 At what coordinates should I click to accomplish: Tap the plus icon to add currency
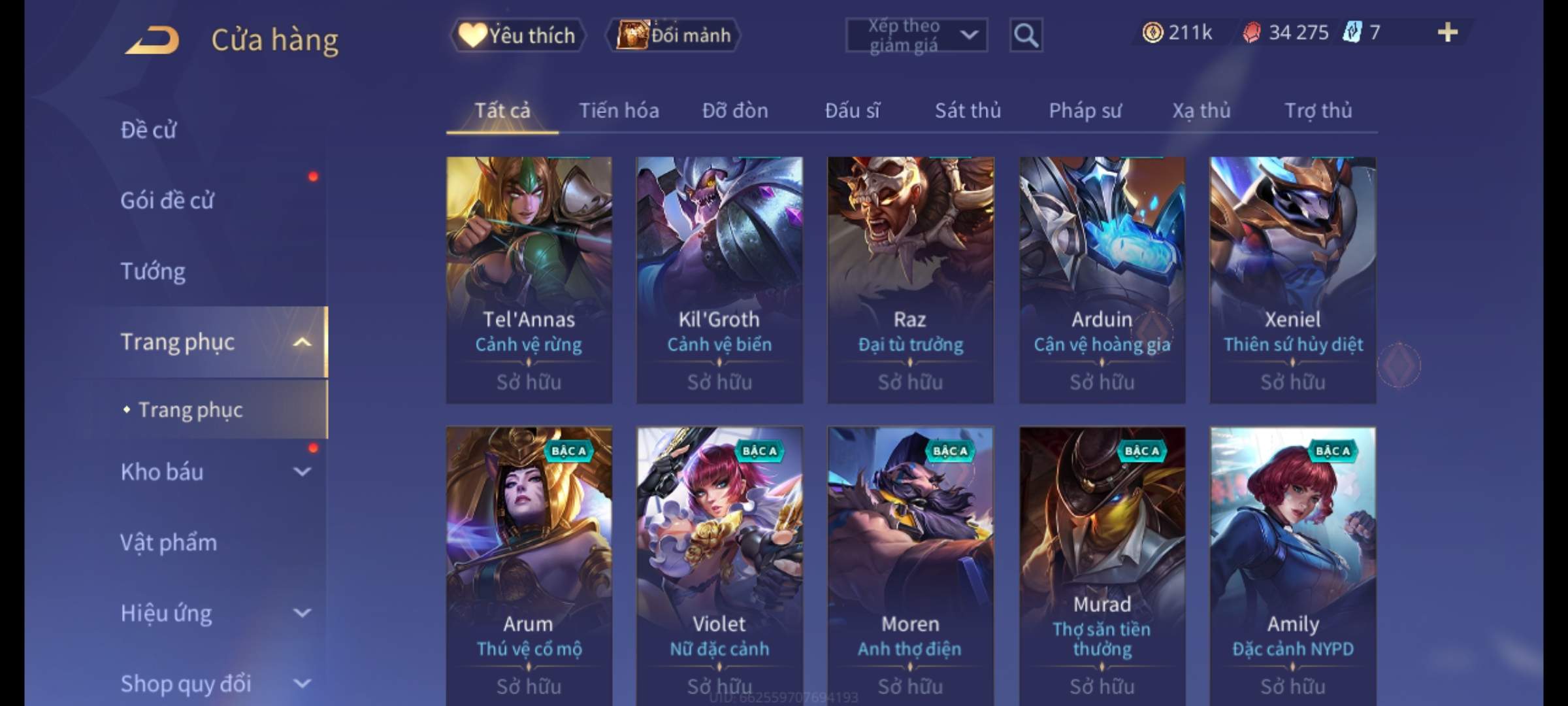(x=1448, y=32)
